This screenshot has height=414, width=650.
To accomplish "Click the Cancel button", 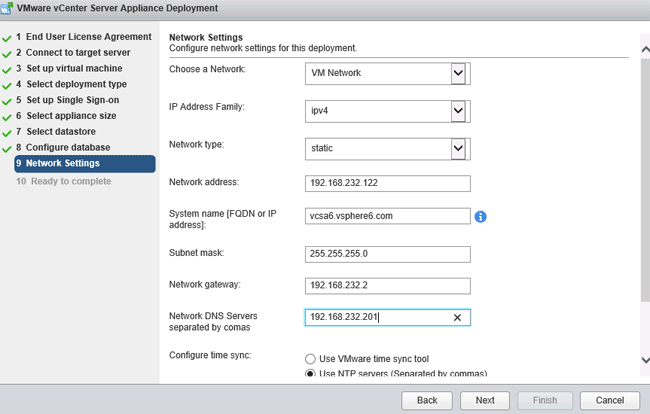I will [610, 400].
